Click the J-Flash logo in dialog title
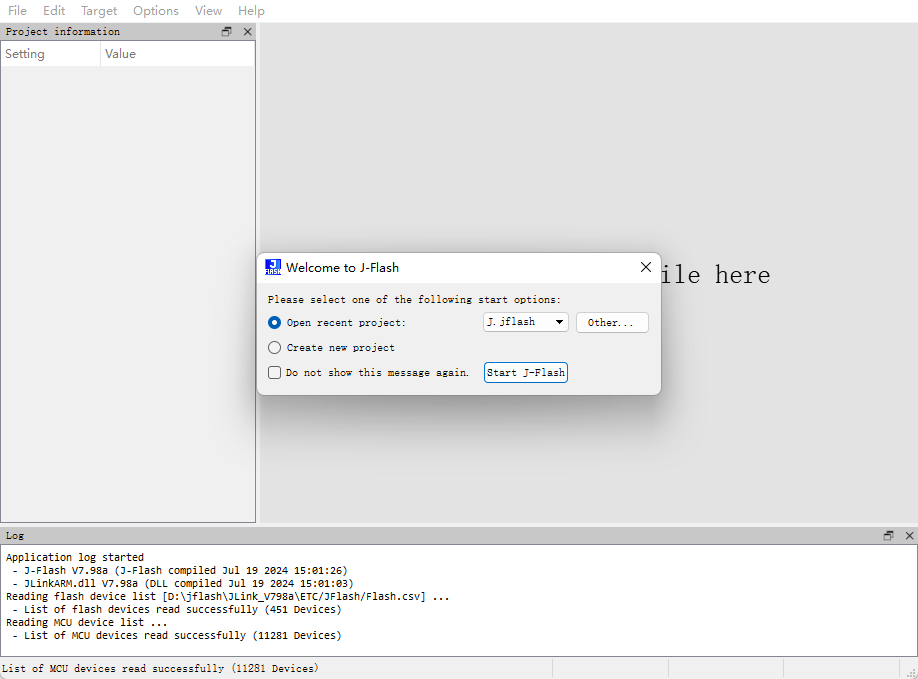 [273, 267]
